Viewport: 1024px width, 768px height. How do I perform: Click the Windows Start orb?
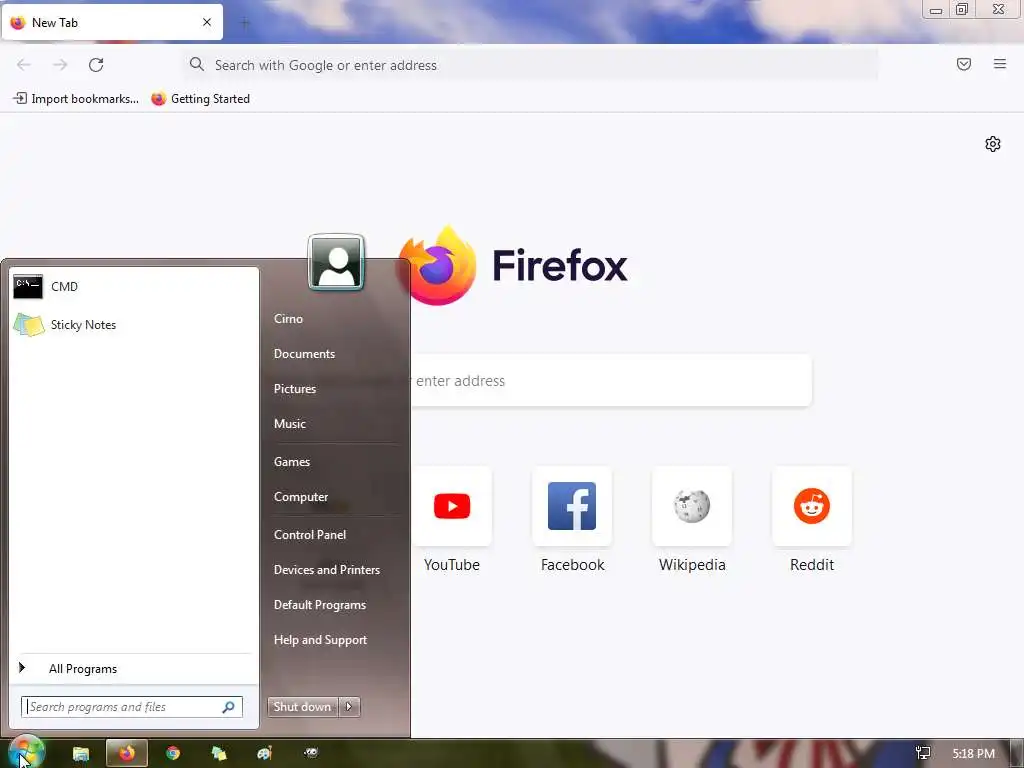(25, 753)
